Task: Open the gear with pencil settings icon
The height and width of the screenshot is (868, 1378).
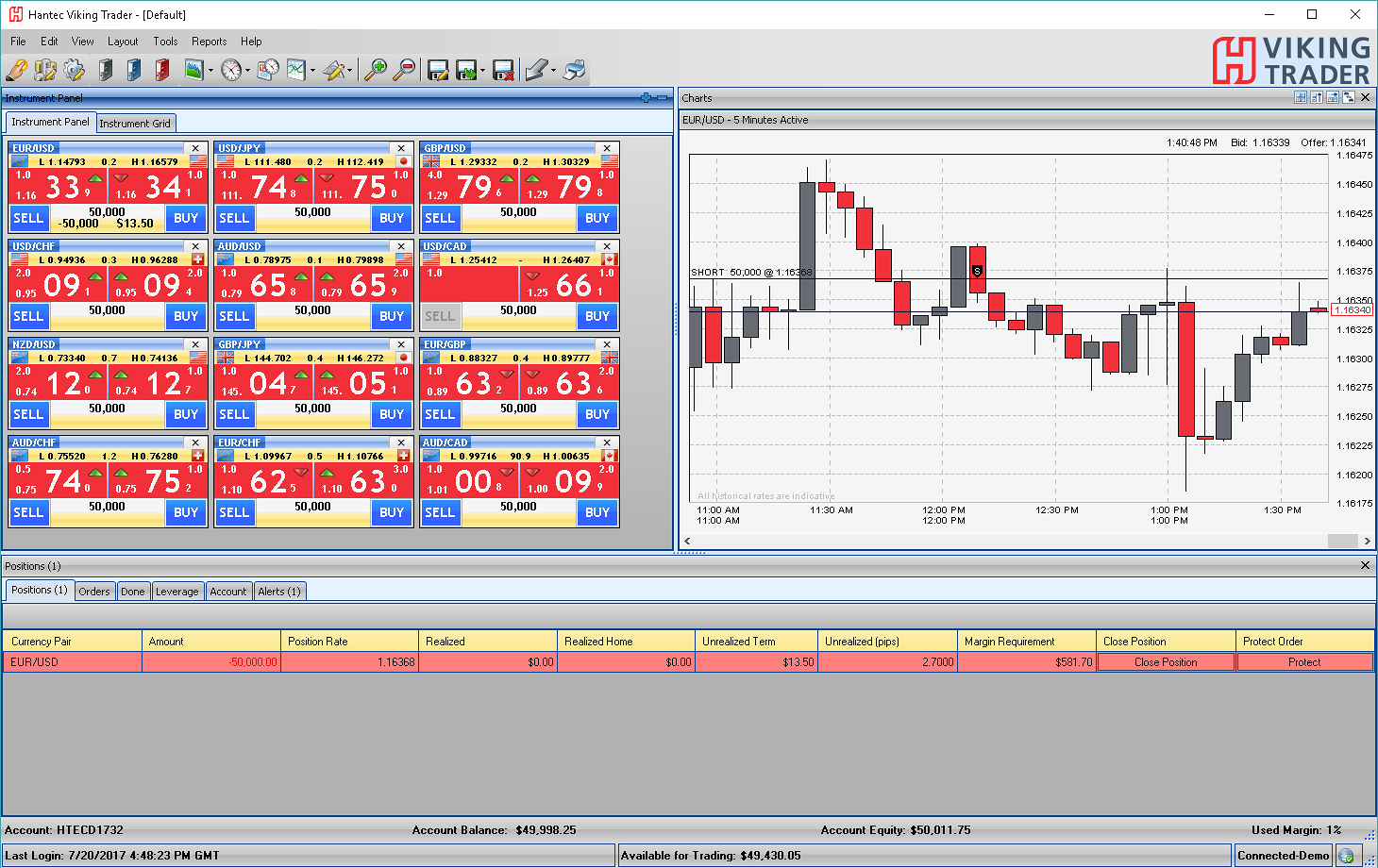Action: (x=75, y=70)
